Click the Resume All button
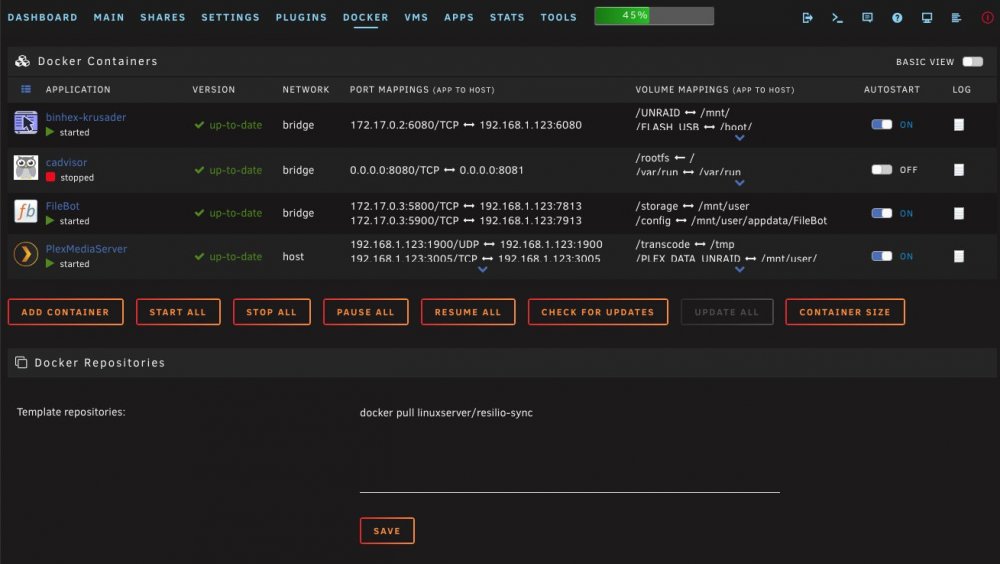1000x564 pixels. coord(468,312)
